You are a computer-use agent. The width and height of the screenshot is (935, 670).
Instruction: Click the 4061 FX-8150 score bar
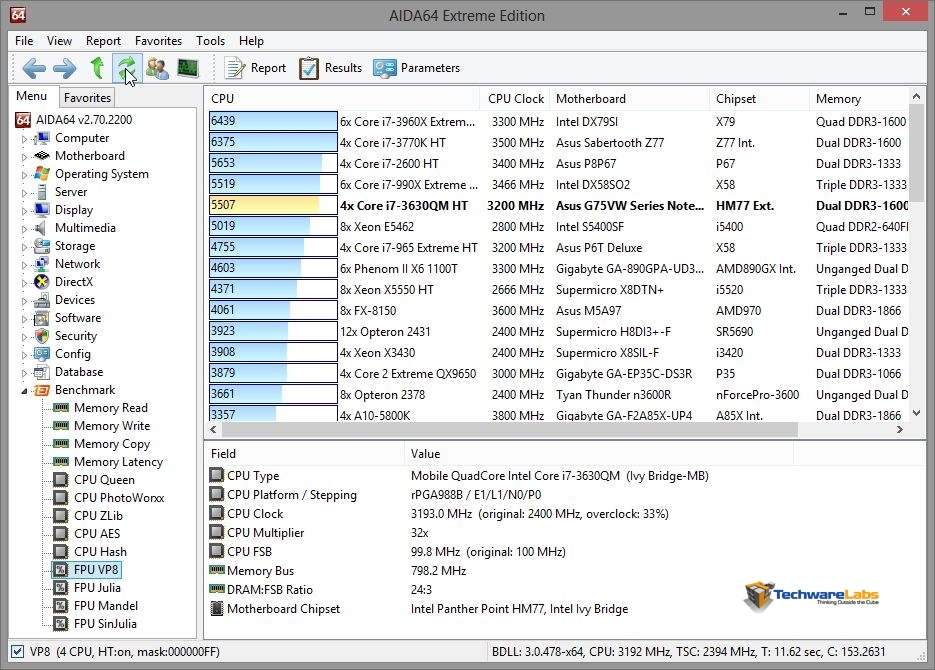click(273, 310)
